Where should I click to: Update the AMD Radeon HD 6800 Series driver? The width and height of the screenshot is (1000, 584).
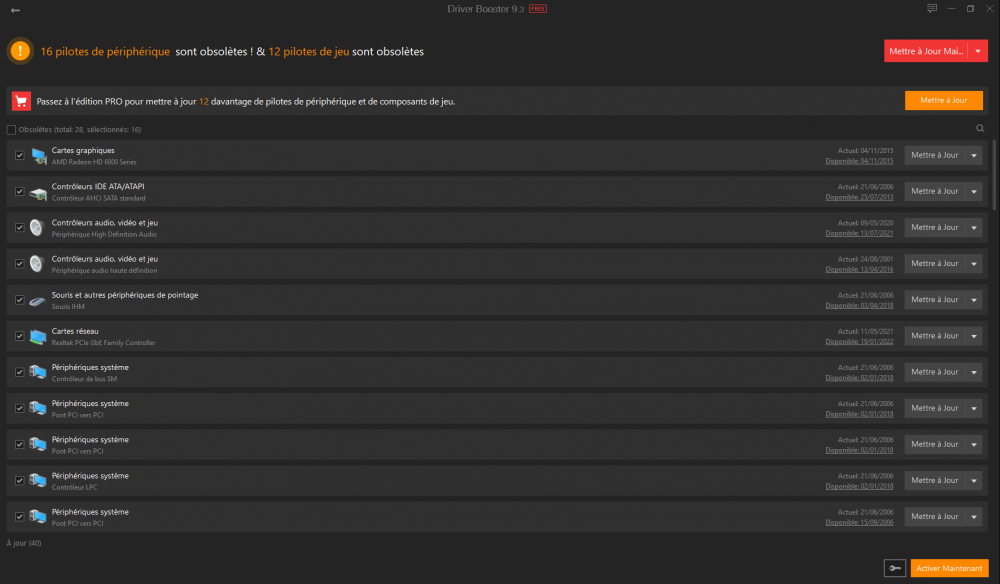(935, 156)
